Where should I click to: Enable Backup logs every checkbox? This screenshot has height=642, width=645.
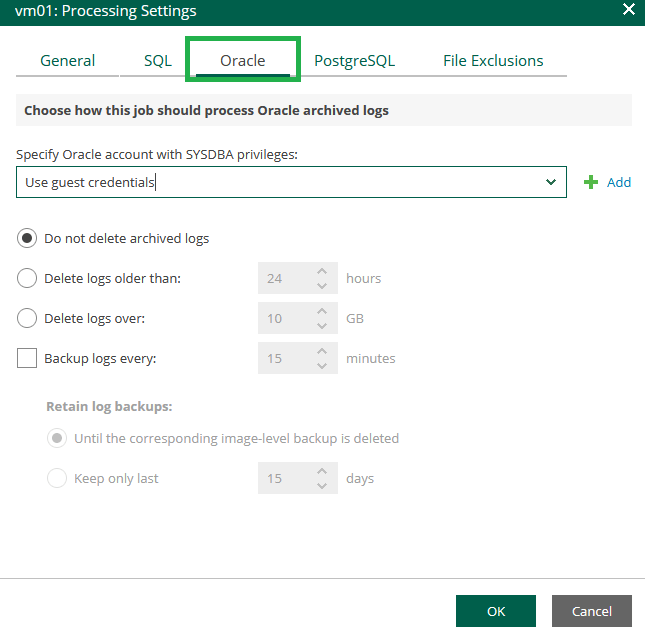pos(27,358)
